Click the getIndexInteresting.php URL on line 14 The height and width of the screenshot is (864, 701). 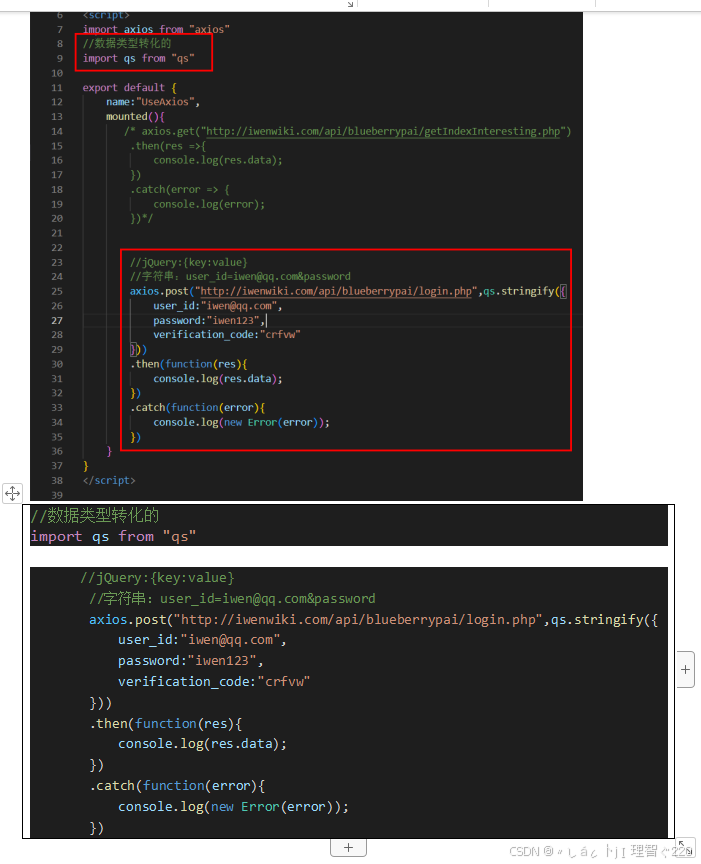(382, 131)
